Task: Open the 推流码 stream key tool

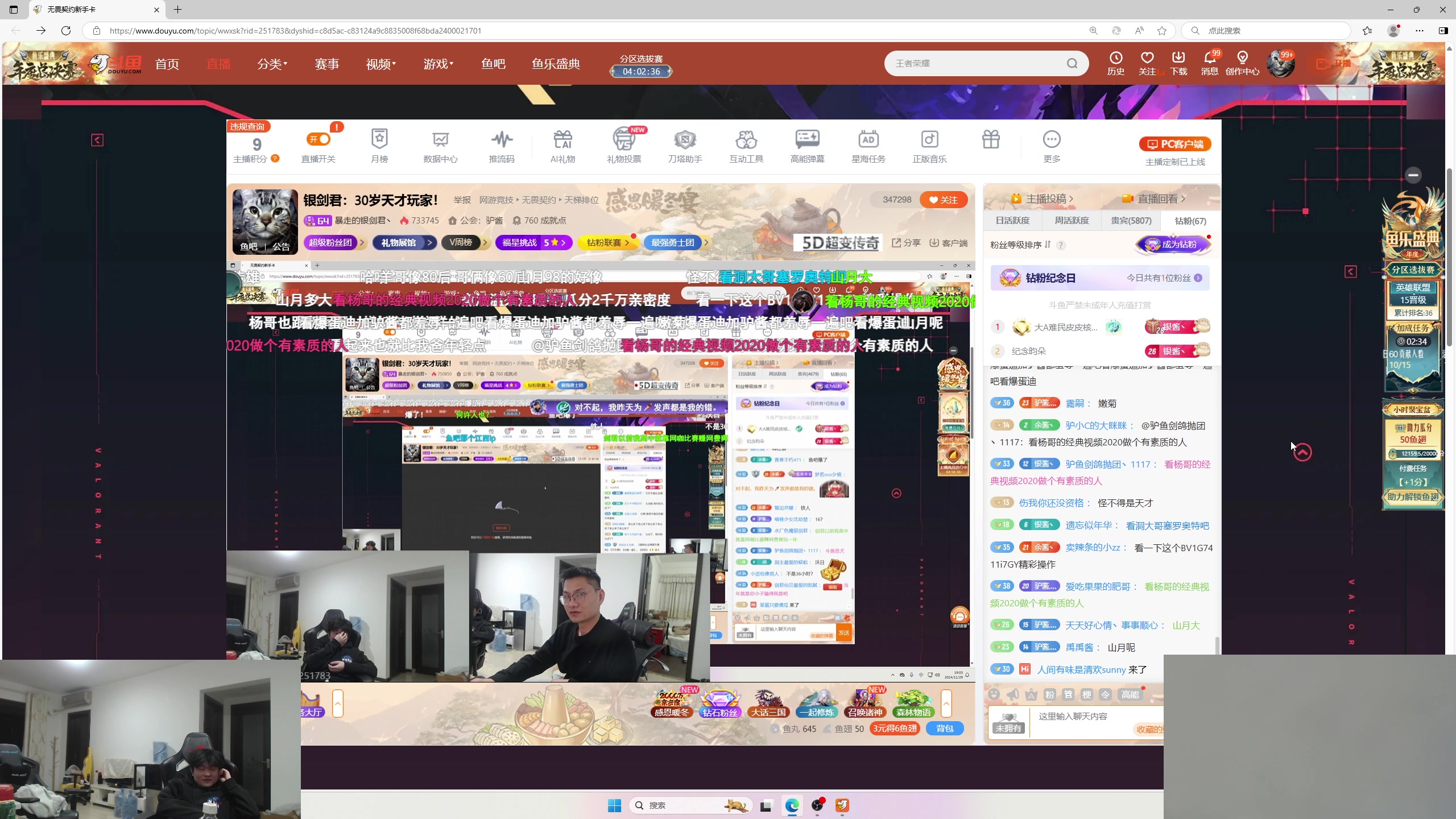Action: (x=502, y=146)
